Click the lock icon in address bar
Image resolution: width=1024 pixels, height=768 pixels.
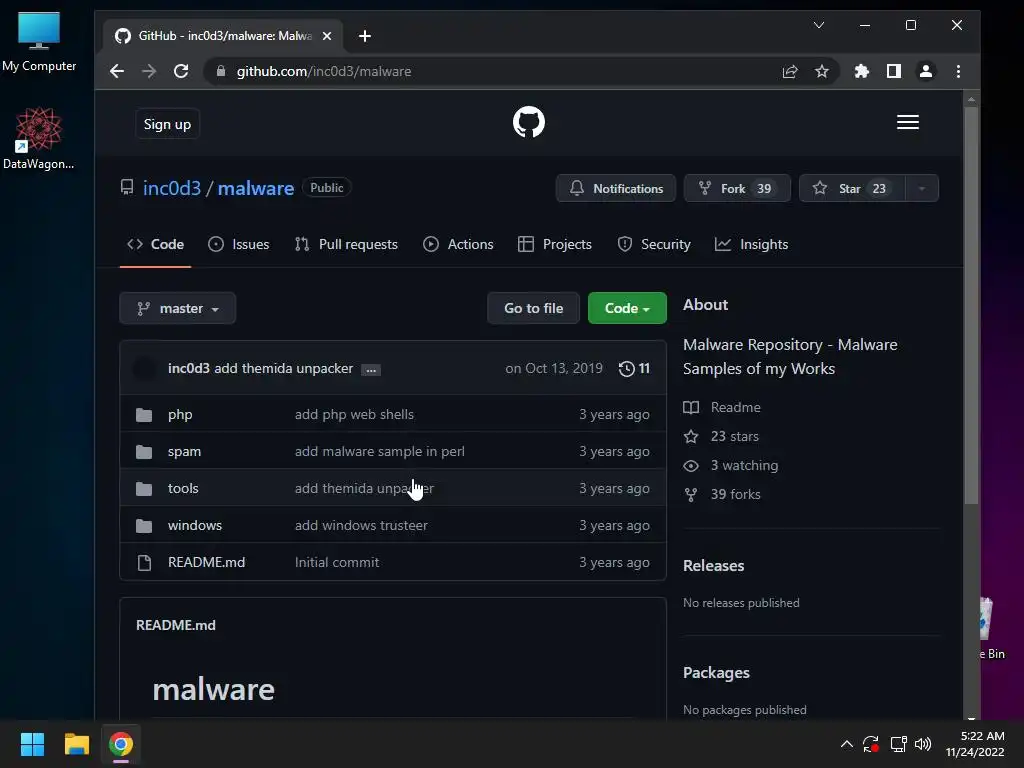(221, 71)
